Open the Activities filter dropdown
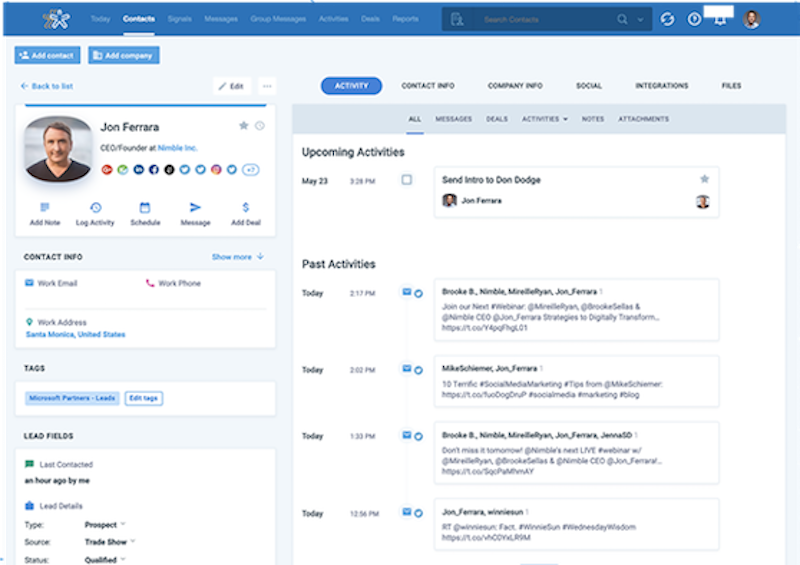The height and width of the screenshot is (565, 800). [x=544, y=119]
